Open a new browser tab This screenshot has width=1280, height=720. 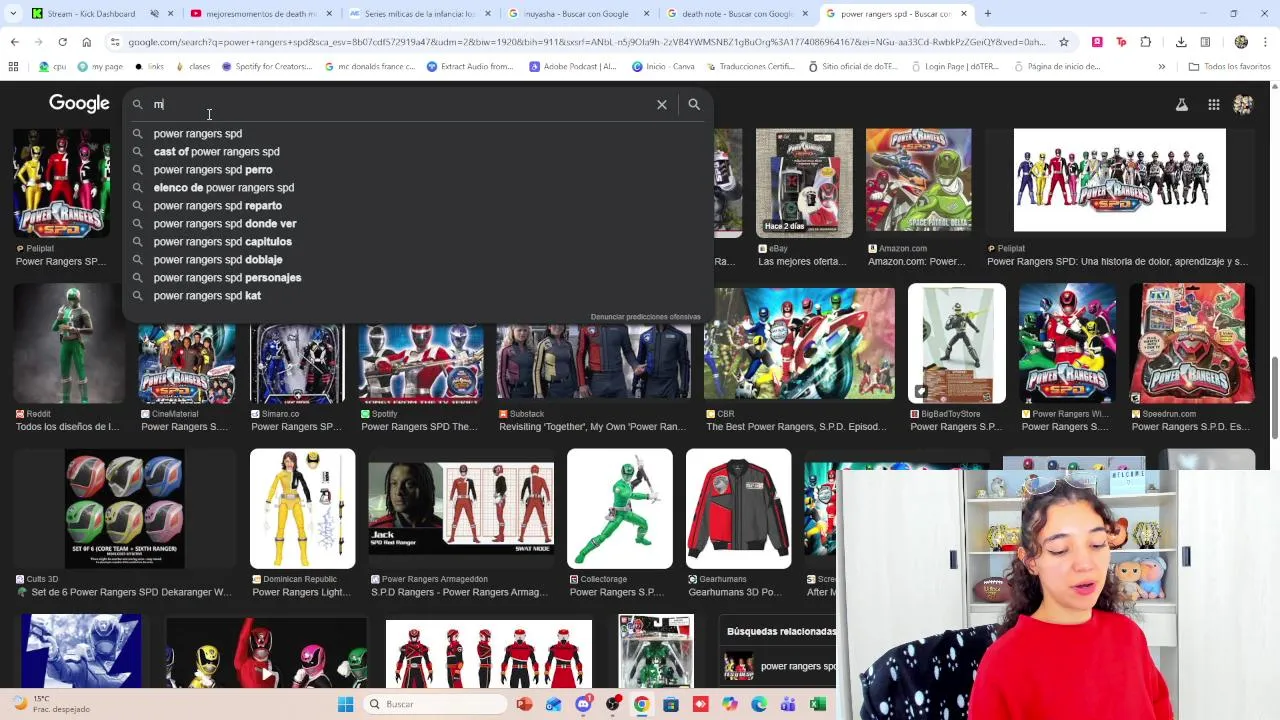988,14
